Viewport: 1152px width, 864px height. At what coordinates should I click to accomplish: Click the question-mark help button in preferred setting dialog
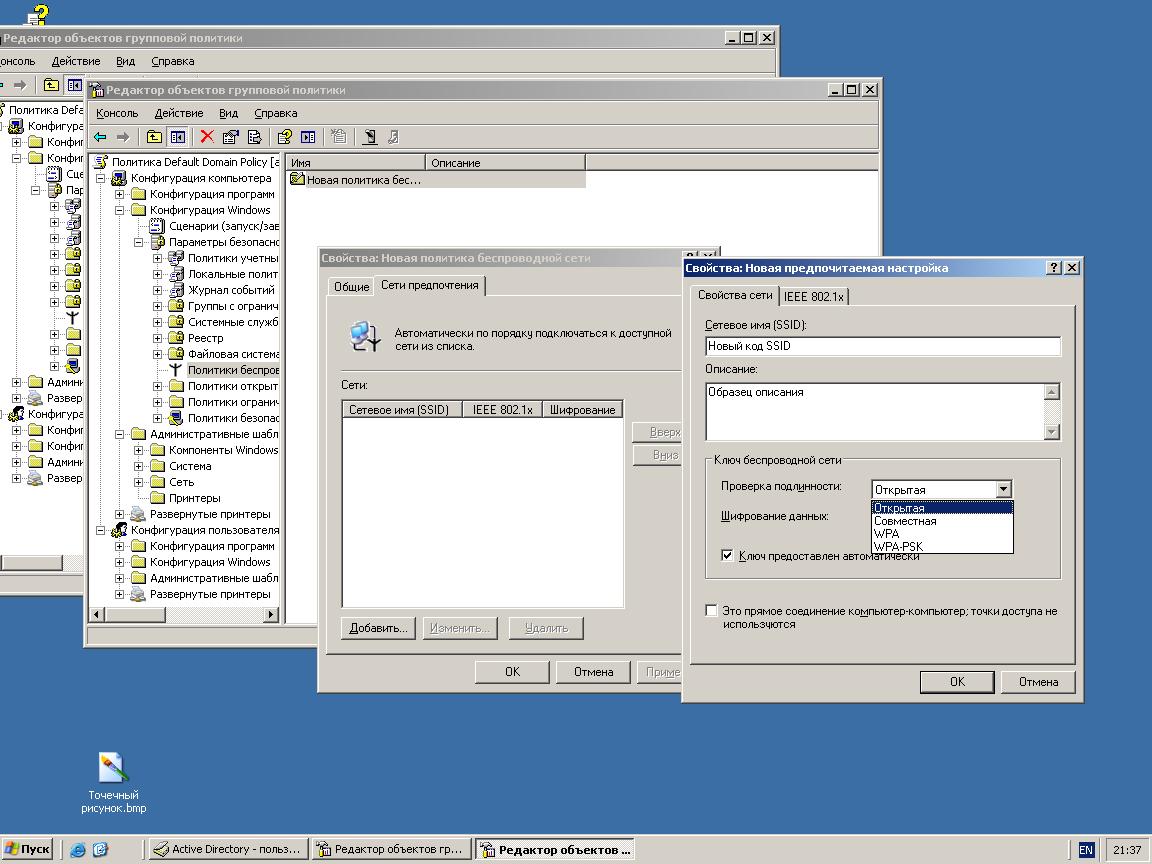tap(1054, 268)
